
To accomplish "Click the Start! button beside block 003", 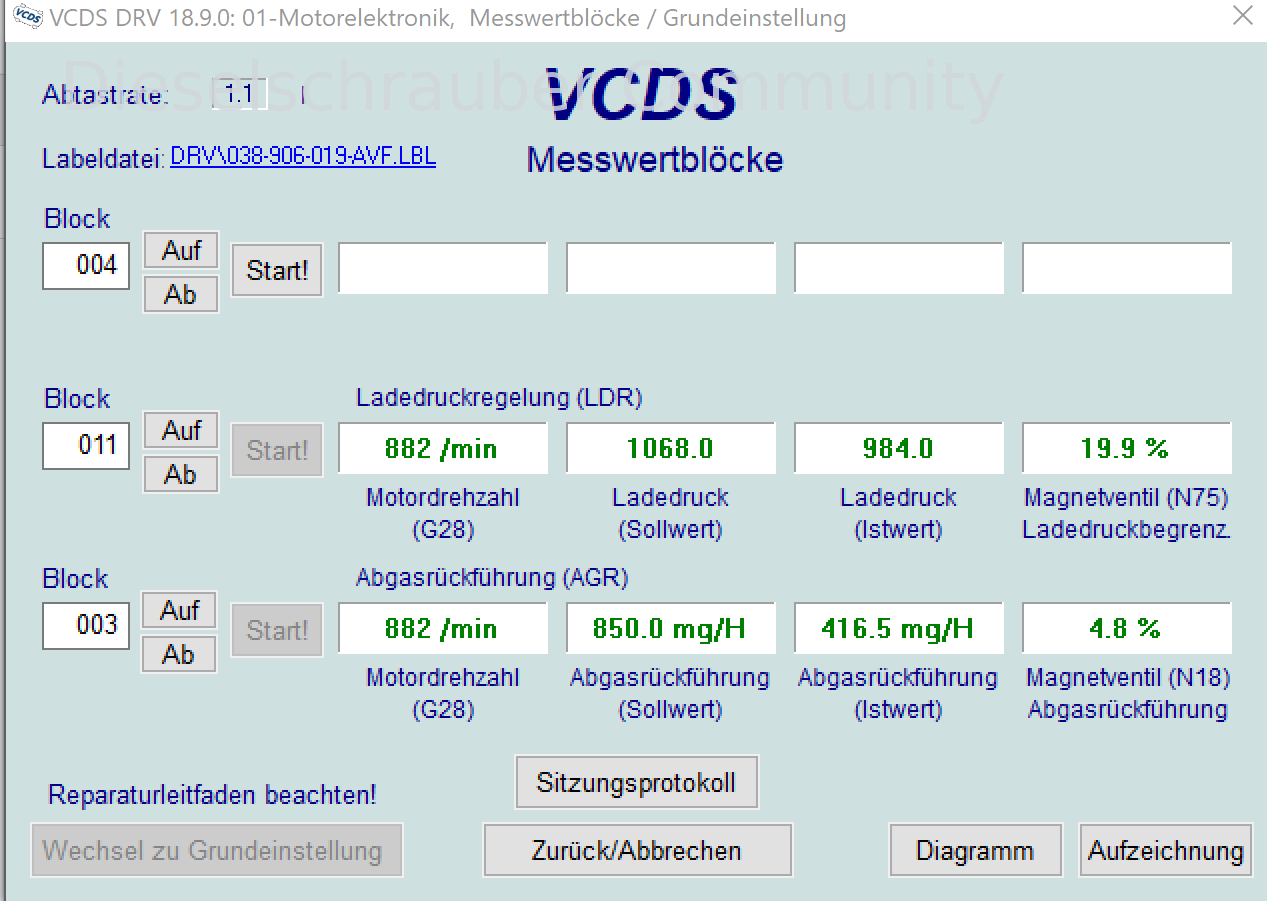I will [277, 631].
